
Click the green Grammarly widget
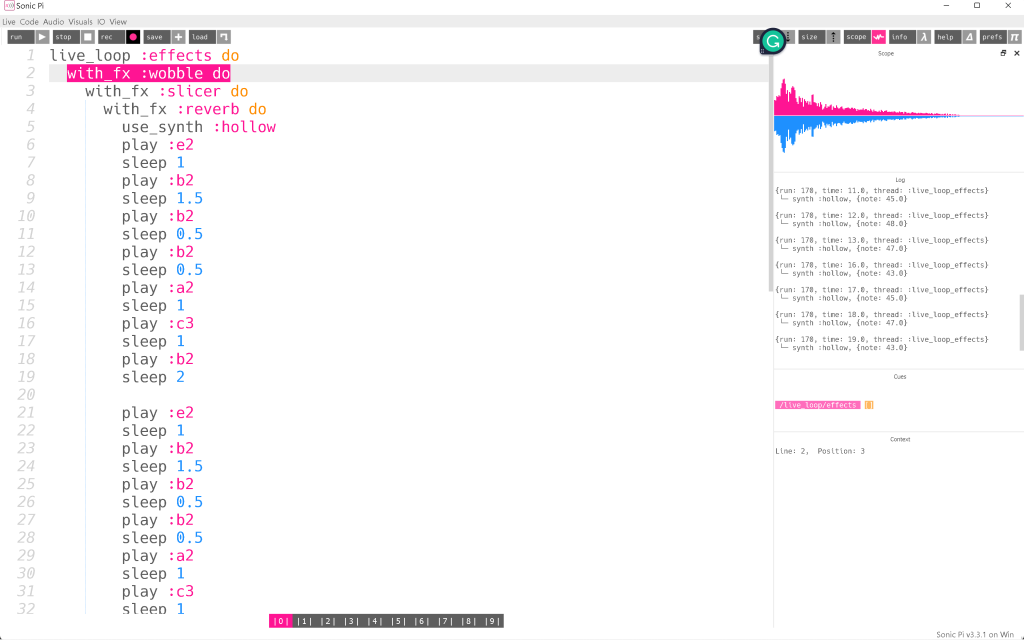click(773, 42)
